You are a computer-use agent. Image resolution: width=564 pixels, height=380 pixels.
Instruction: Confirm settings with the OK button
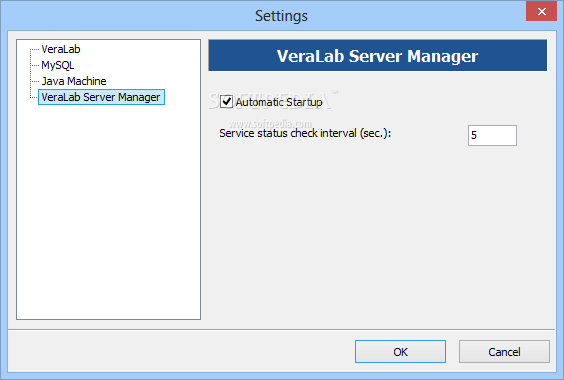(400, 352)
